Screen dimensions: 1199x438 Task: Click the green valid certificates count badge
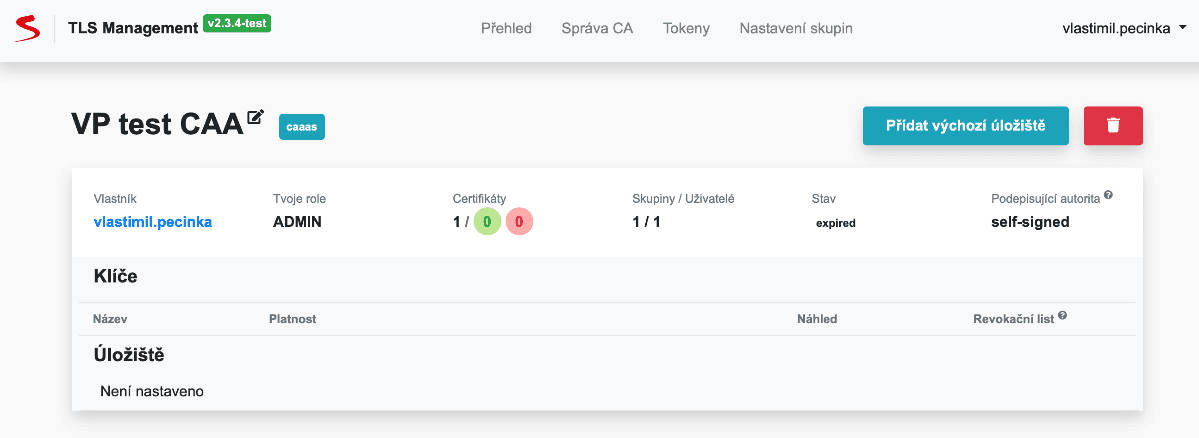click(487, 222)
